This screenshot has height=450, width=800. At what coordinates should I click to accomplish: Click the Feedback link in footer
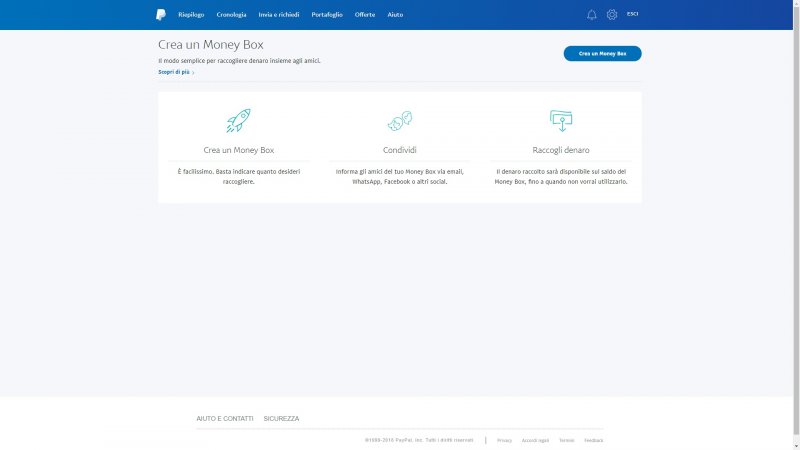(x=594, y=440)
